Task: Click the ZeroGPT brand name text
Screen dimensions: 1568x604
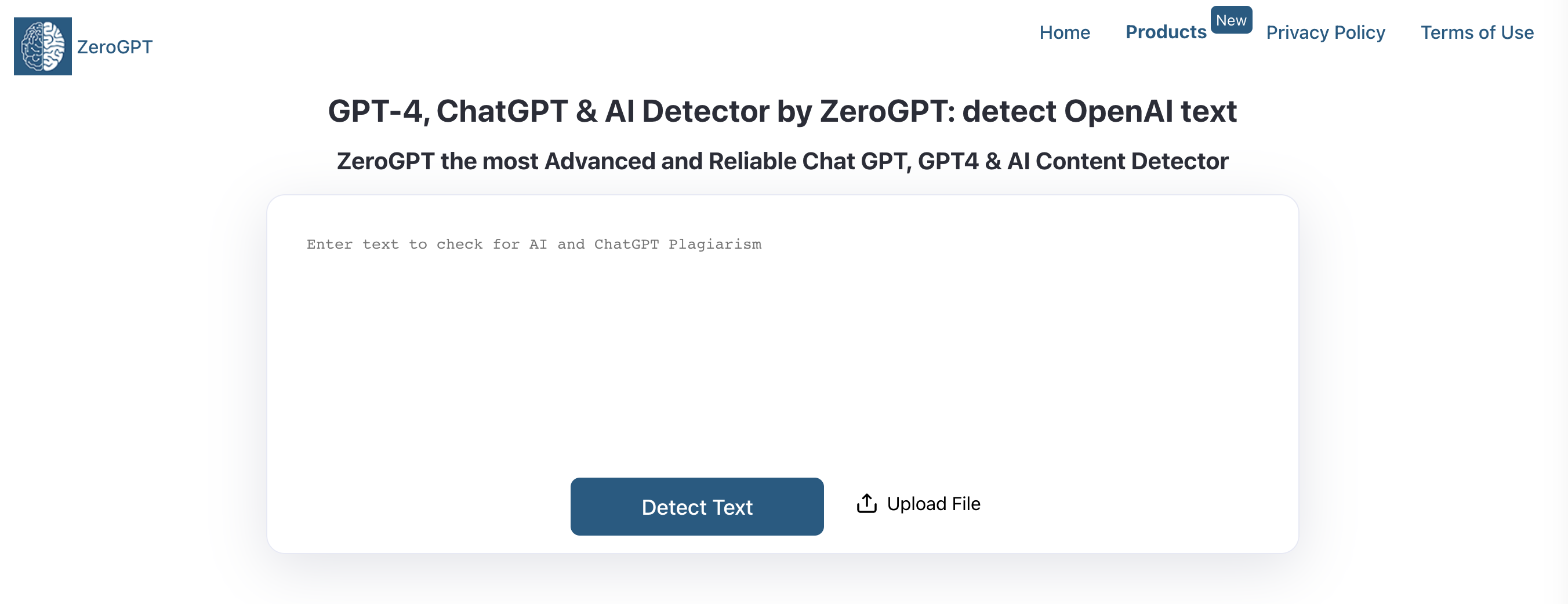Action: (114, 46)
